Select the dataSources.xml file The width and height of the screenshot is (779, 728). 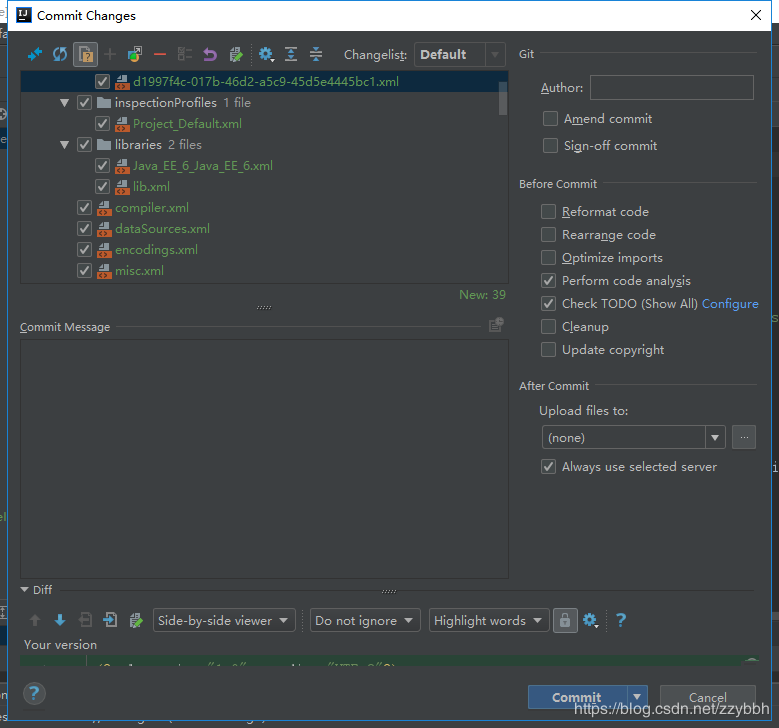[x=162, y=229]
